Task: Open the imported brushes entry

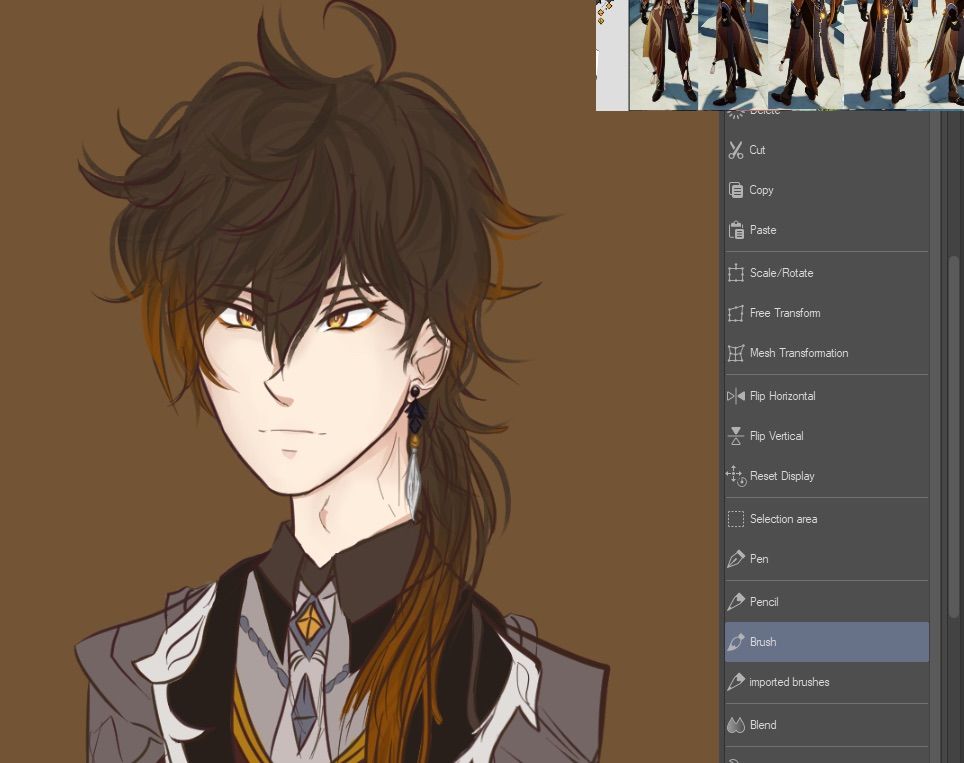Action: point(827,682)
